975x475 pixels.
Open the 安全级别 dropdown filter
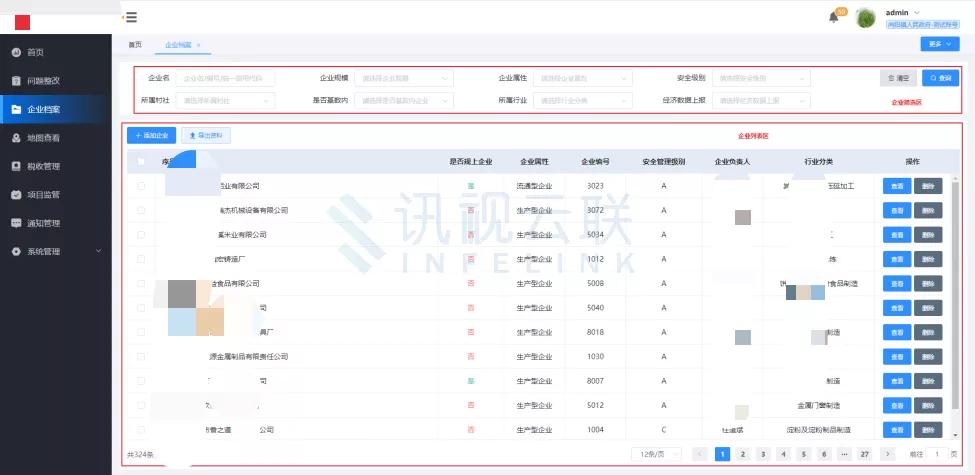(x=763, y=78)
